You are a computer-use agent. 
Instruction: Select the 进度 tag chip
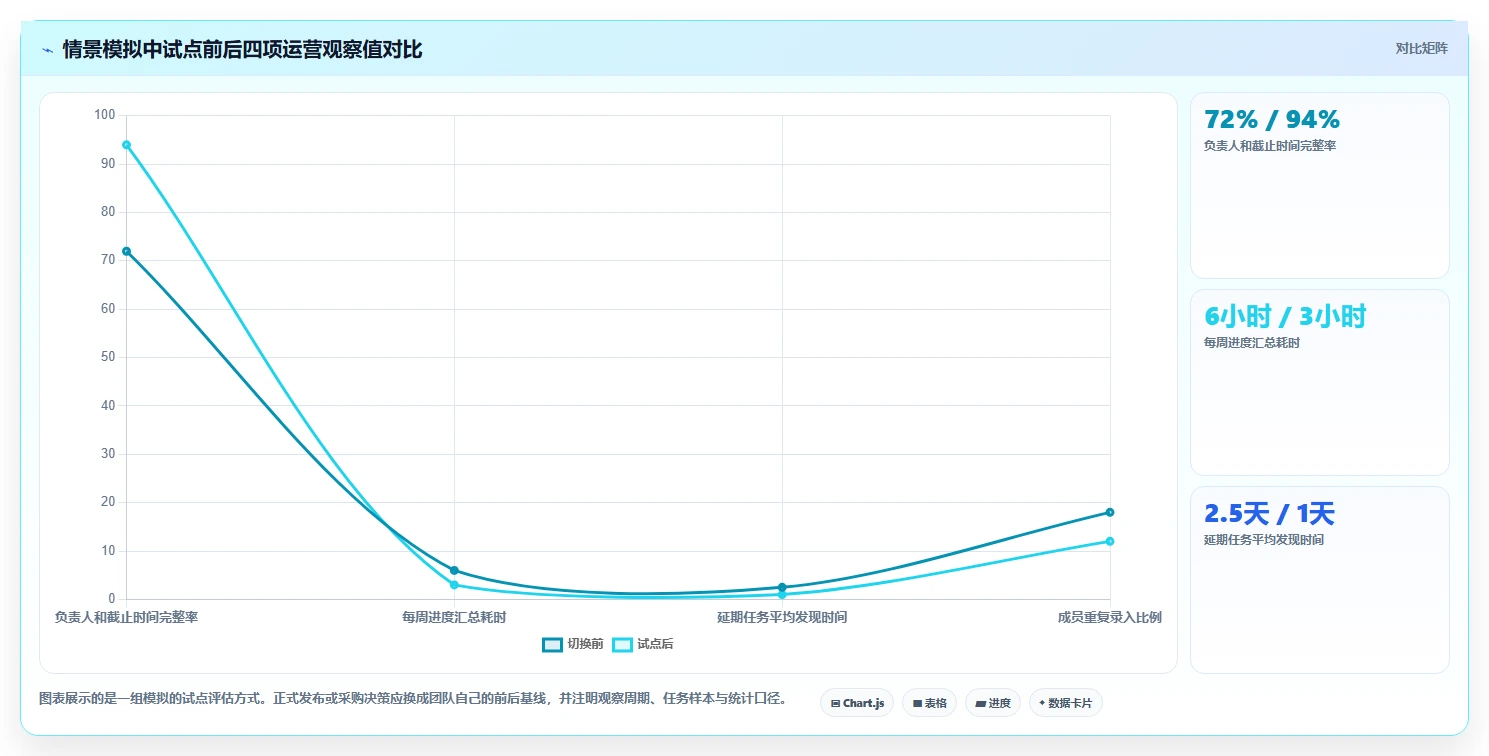coord(992,703)
